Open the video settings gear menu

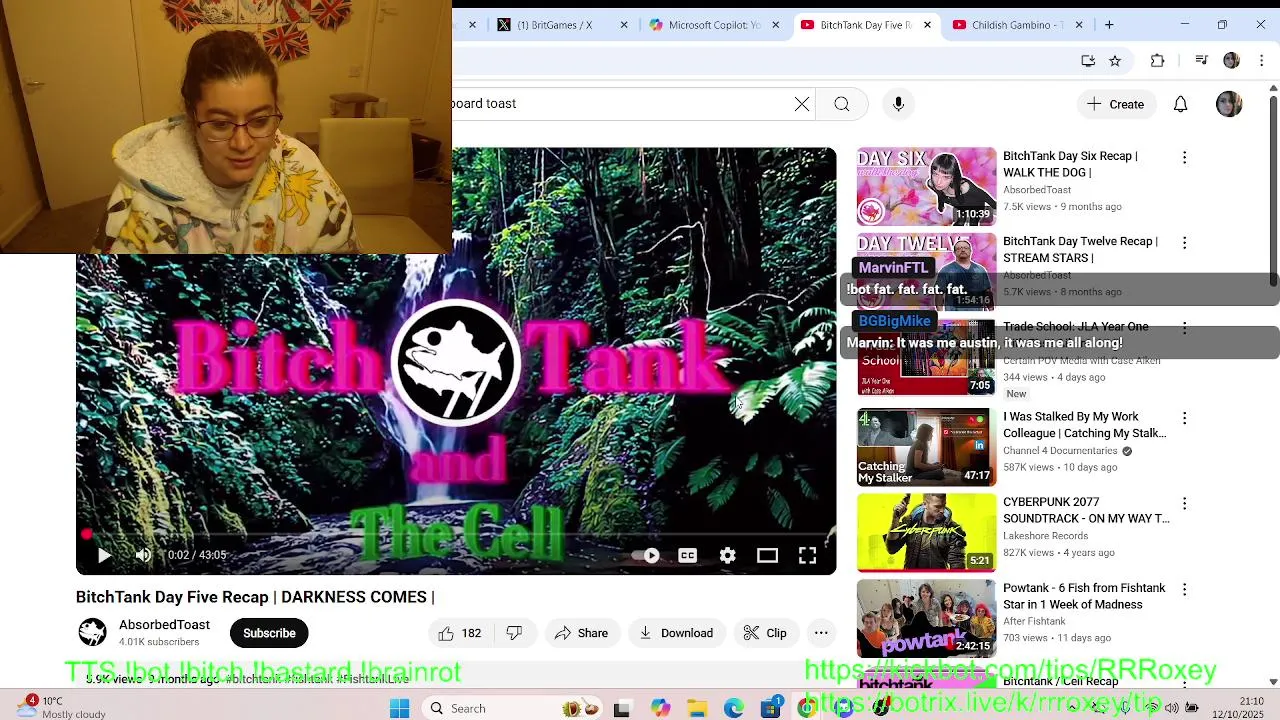click(728, 556)
